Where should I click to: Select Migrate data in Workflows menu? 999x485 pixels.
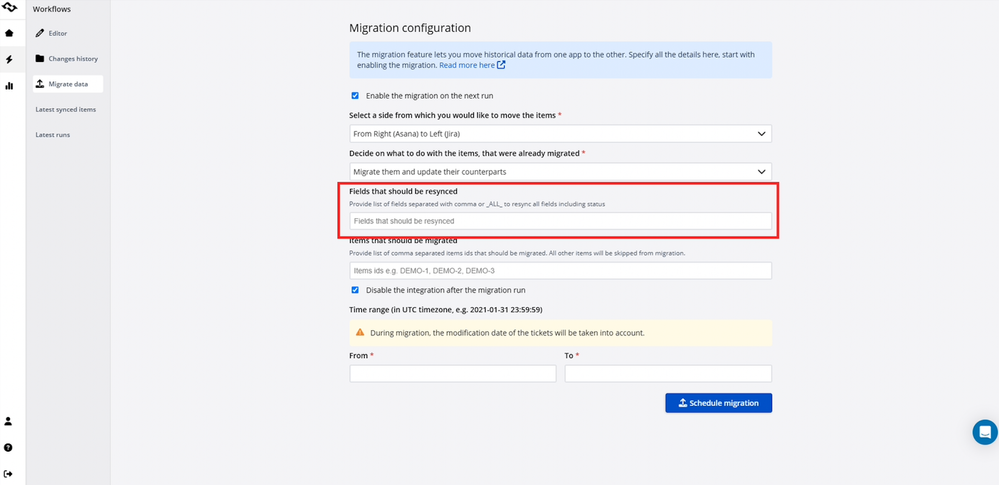point(68,84)
